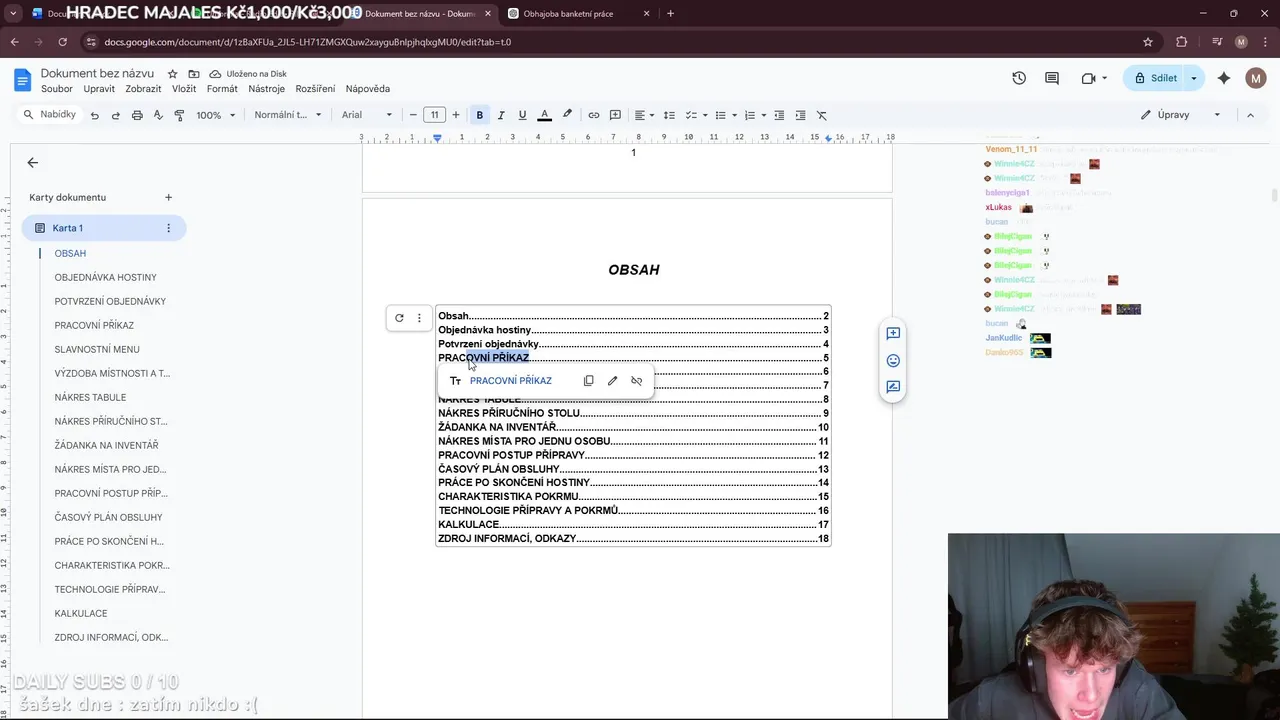Image resolution: width=1280 pixels, height=720 pixels.
Task: Open Karta 1 three-dot options
Action: (x=168, y=228)
